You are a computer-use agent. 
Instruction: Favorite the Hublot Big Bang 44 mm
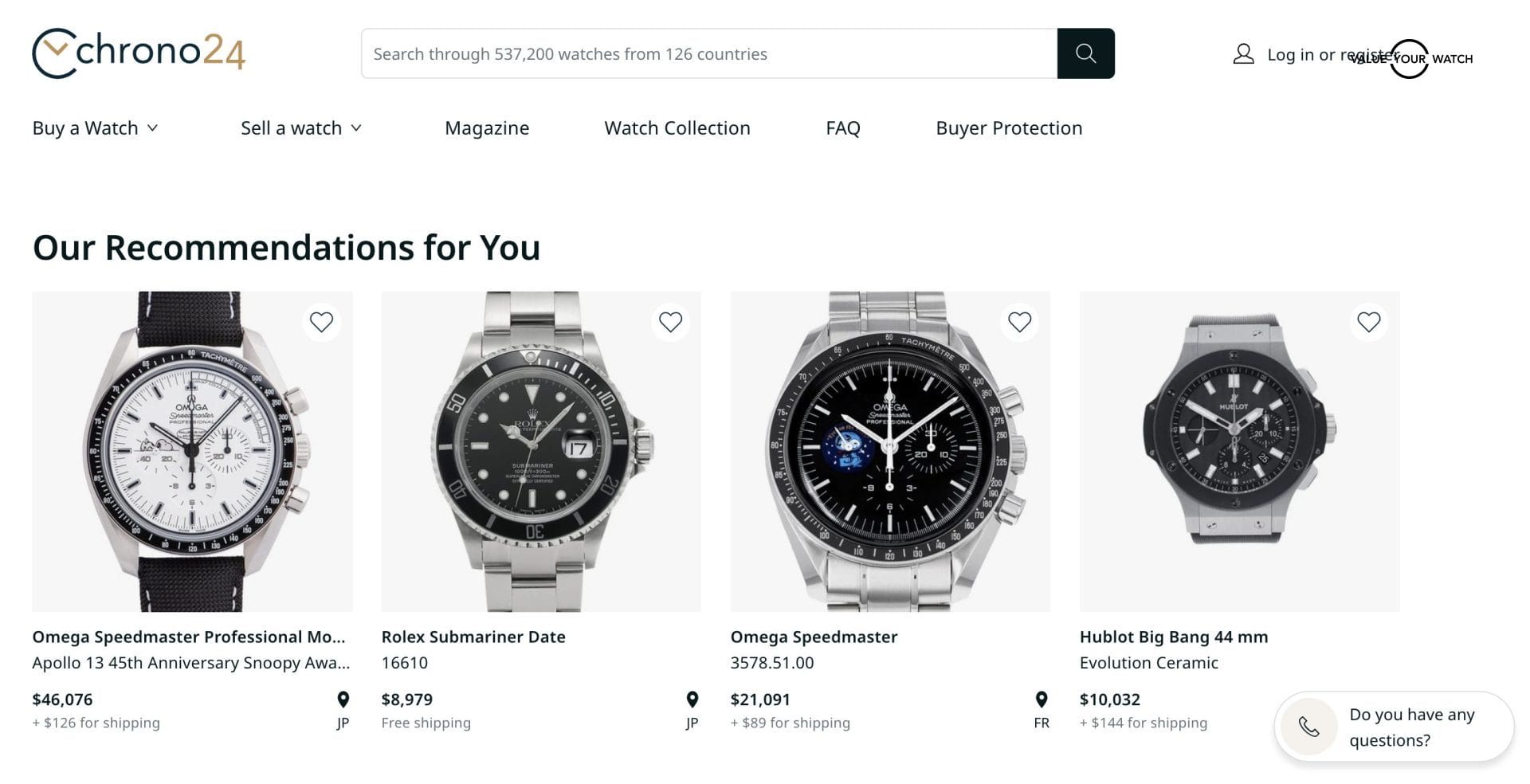(1368, 322)
